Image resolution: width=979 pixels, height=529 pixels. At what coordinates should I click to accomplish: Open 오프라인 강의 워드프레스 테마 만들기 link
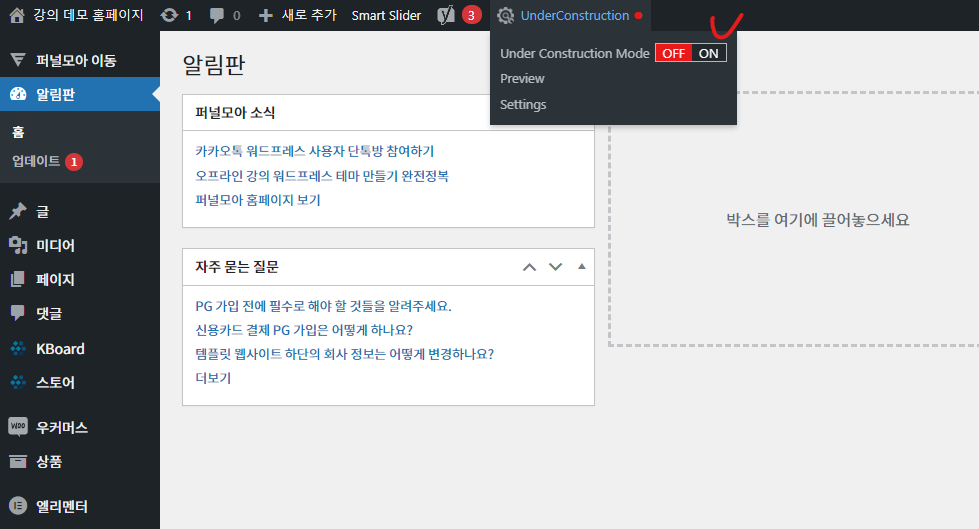pos(322,176)
